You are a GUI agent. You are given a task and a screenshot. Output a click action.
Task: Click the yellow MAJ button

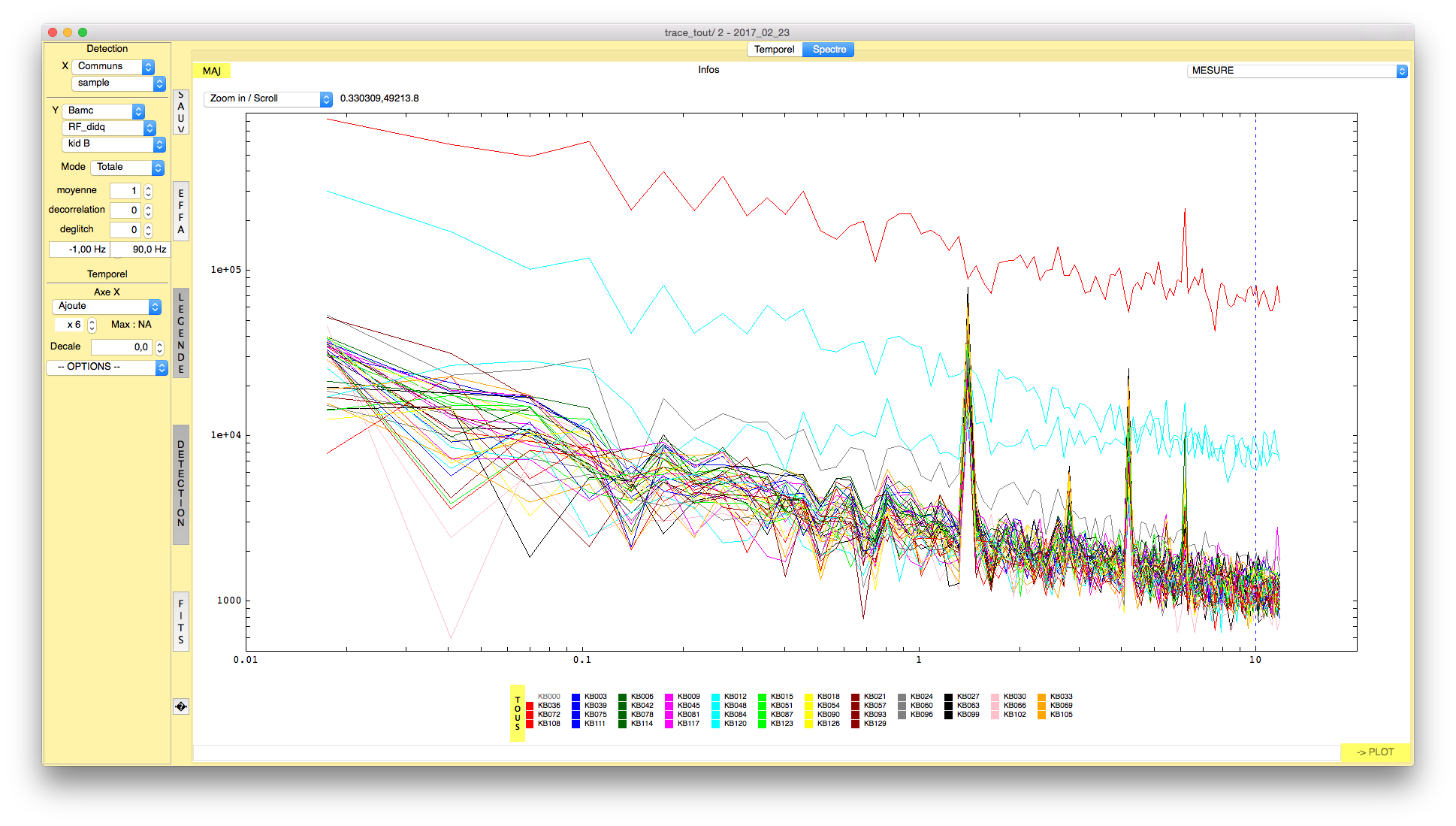click(212, 71)
